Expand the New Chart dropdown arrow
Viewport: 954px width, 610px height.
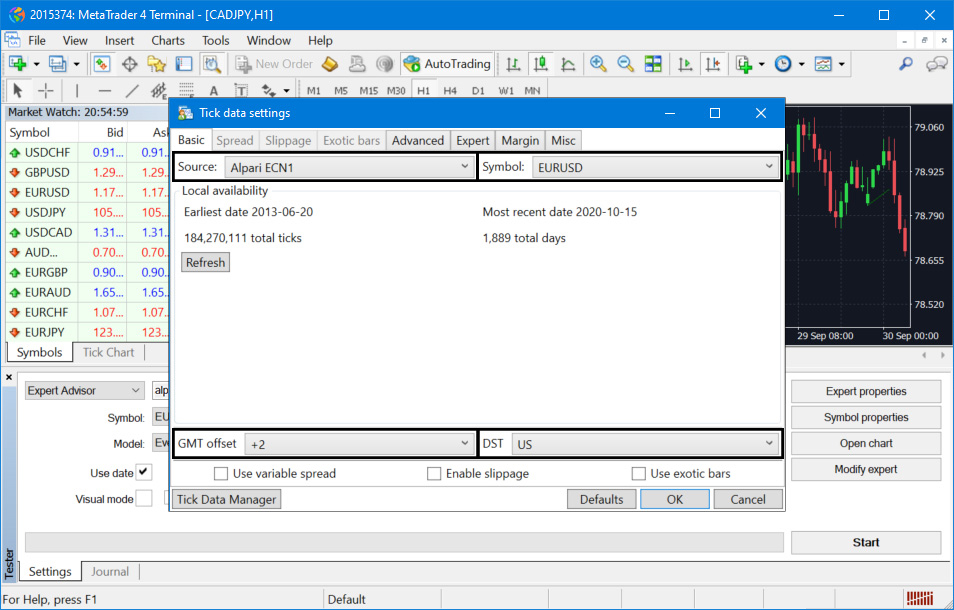pos(37,64)
